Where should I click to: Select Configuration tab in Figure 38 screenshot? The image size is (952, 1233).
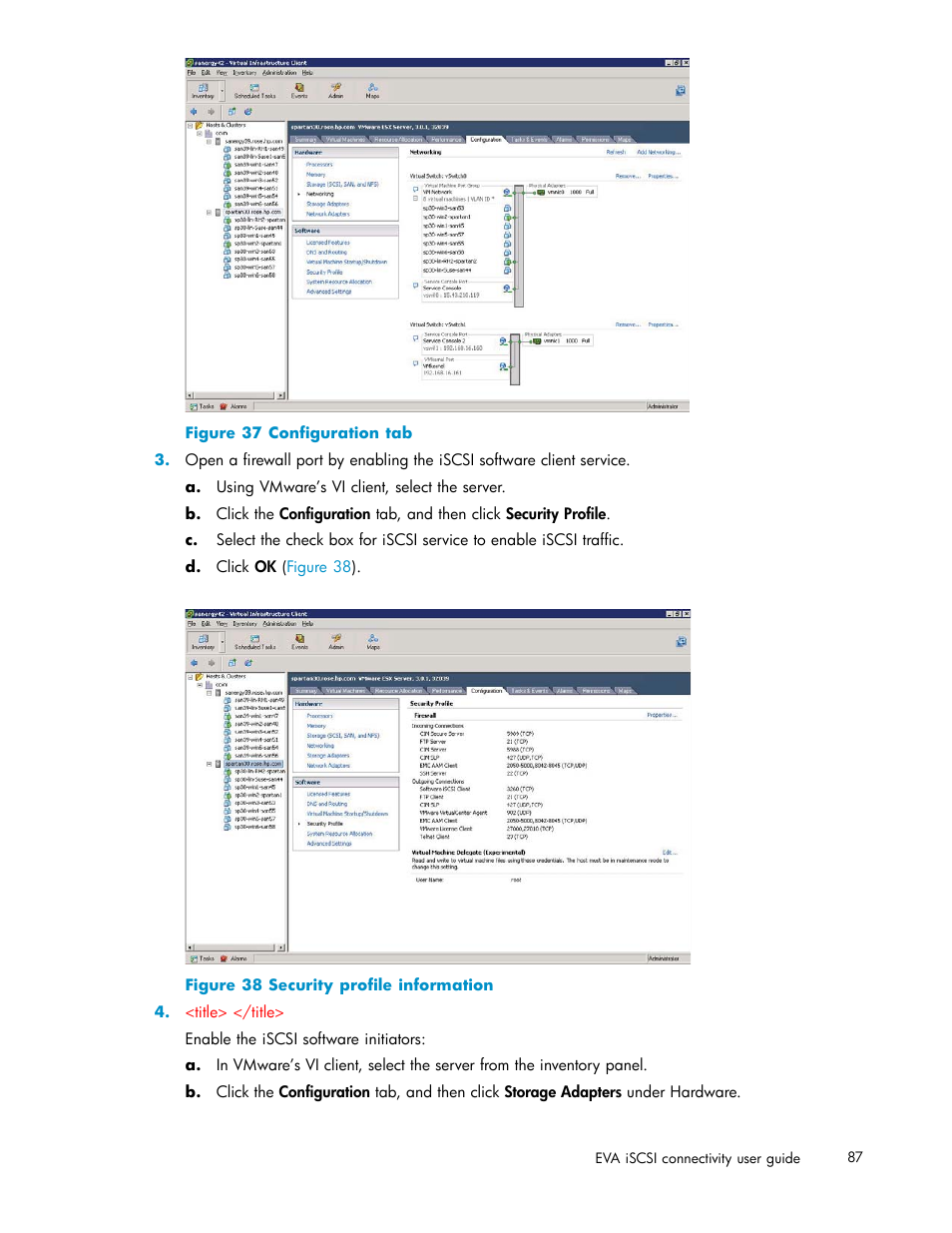[x=487, y=691]
